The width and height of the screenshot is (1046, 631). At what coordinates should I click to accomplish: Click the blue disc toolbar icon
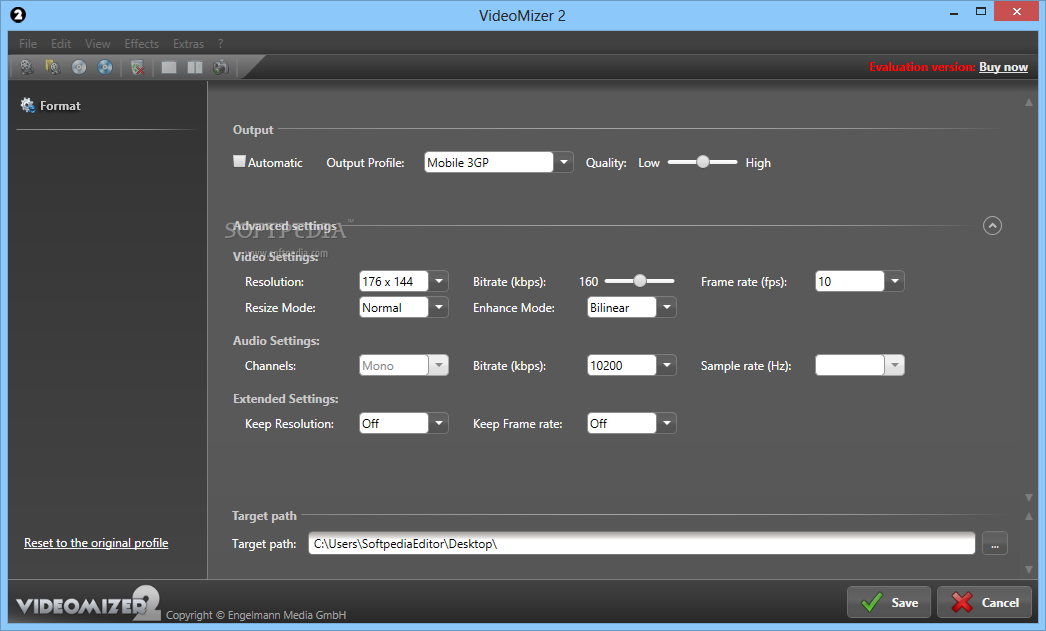[x=105, y=67]
